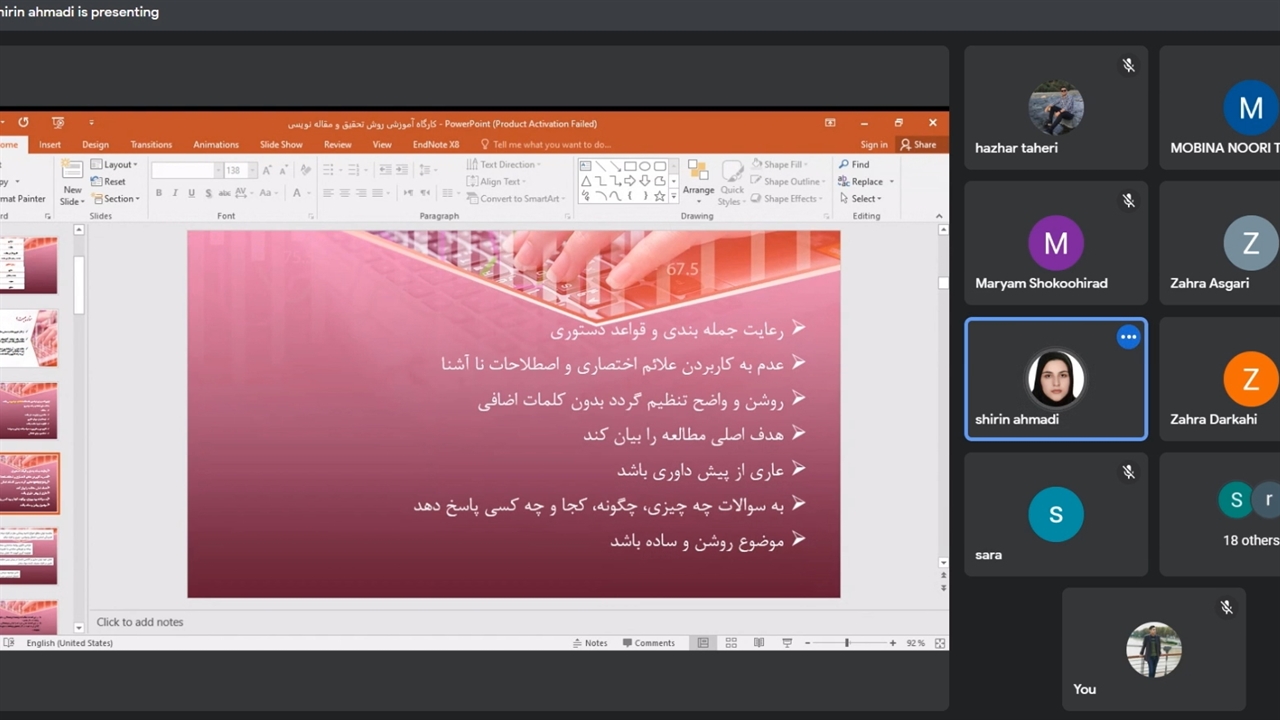Open the Transitions ribbon tab
Screen dimensions: 1280x720
[x=151, y=144]
